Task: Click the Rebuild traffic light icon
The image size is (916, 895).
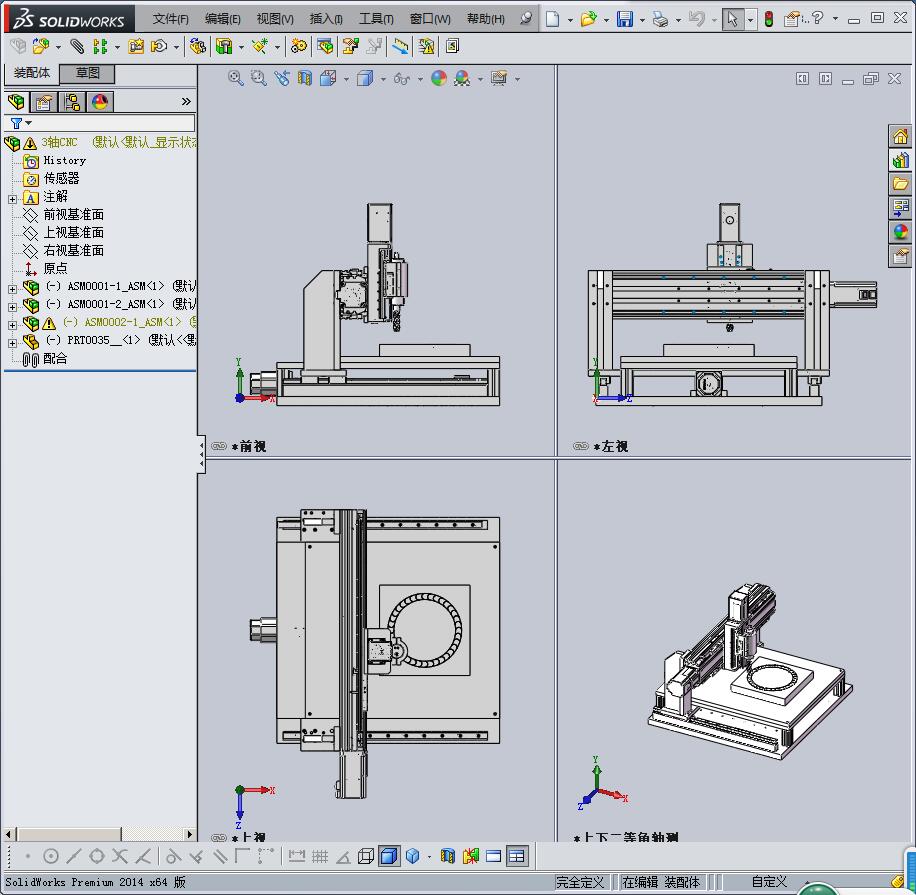Action: 768,19
